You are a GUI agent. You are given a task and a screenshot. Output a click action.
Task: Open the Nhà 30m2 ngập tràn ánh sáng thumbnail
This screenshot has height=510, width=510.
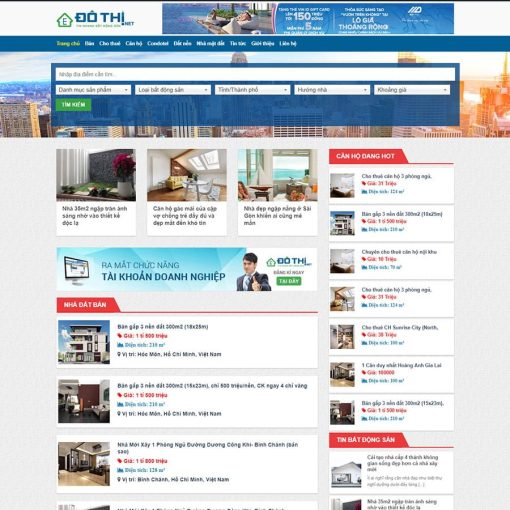point(96,175)
